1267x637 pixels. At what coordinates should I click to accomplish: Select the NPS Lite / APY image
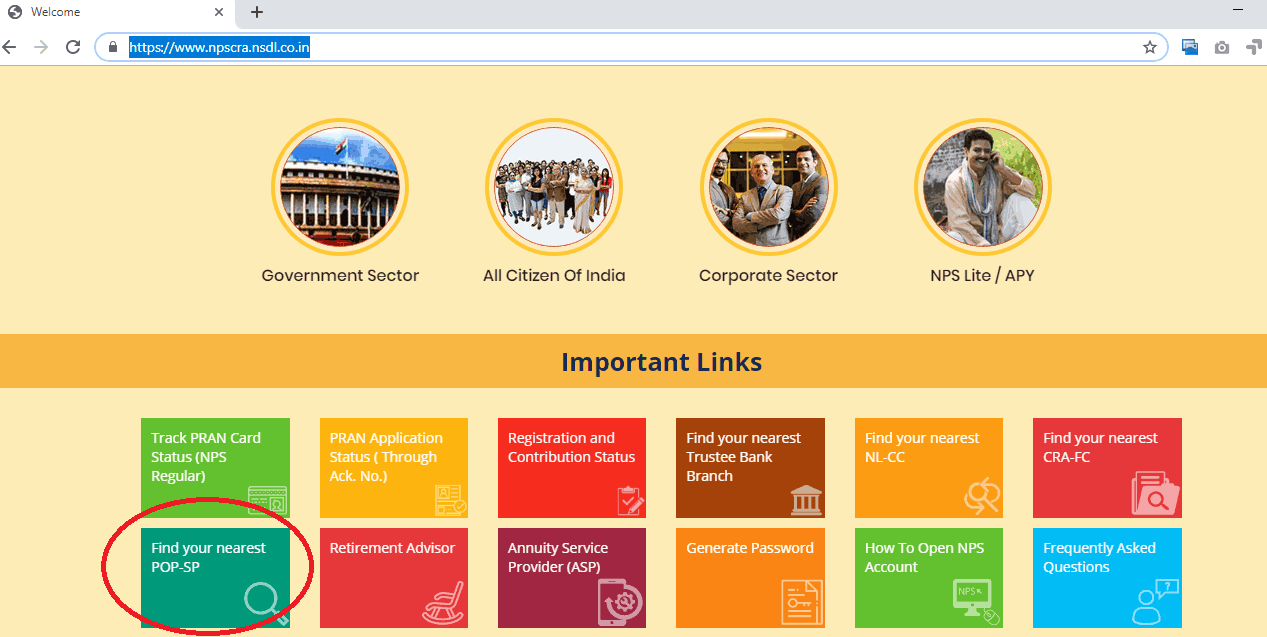click(x=982, y=187)
